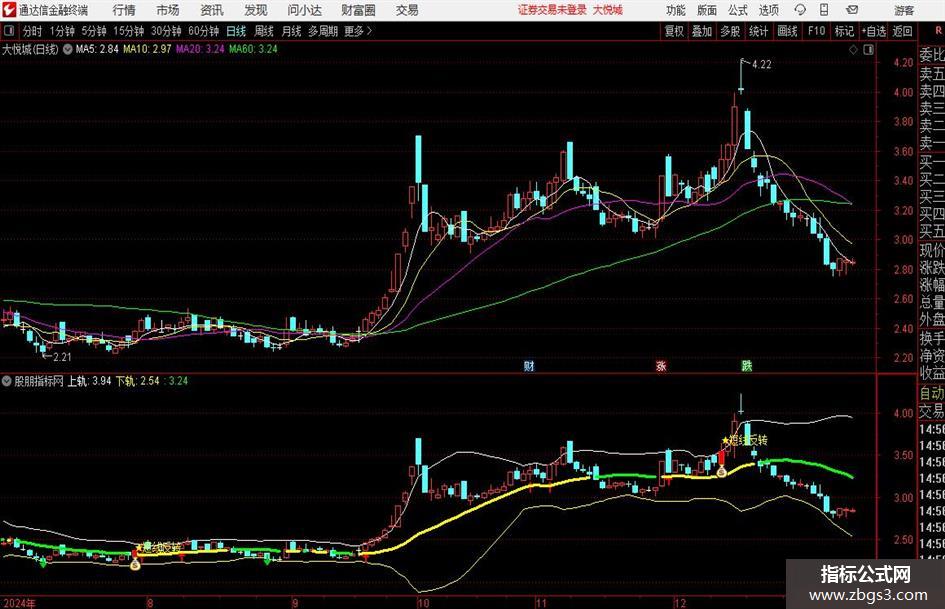Switch to the 30分钟 period tab

[166, 31]
